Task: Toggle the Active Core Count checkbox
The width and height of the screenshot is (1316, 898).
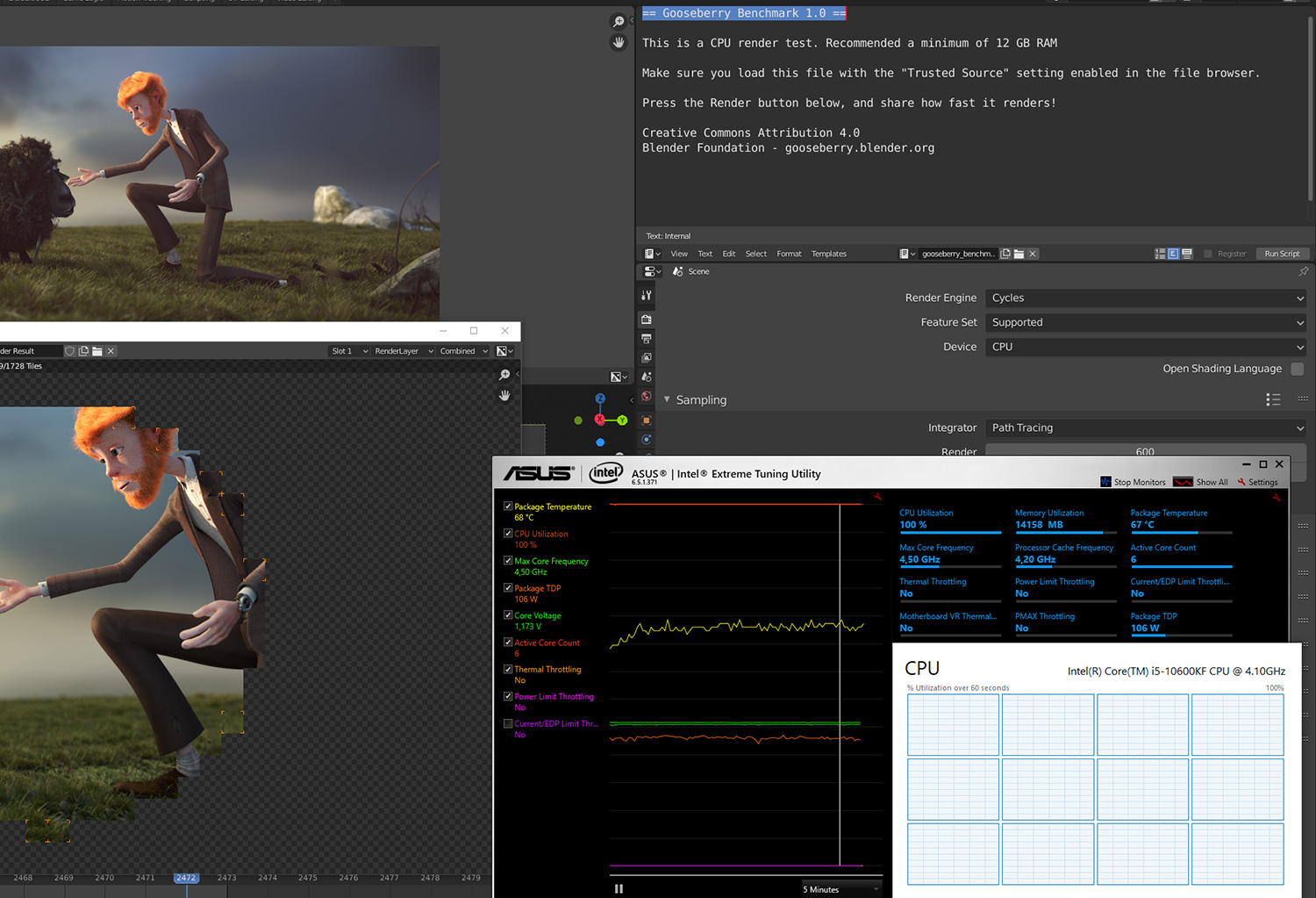Action: click(508, 643)
